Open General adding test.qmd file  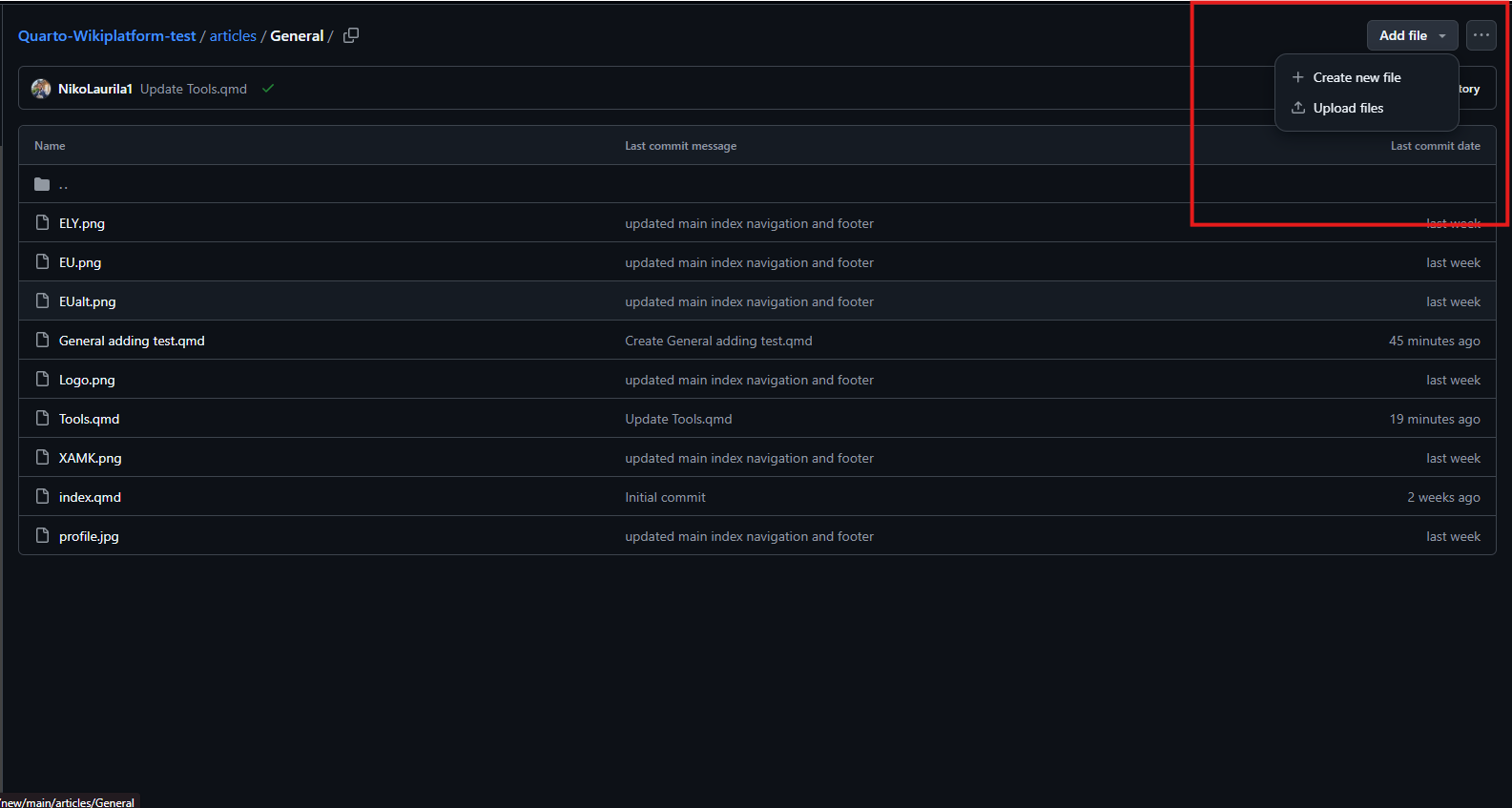(x=132, y=341)
